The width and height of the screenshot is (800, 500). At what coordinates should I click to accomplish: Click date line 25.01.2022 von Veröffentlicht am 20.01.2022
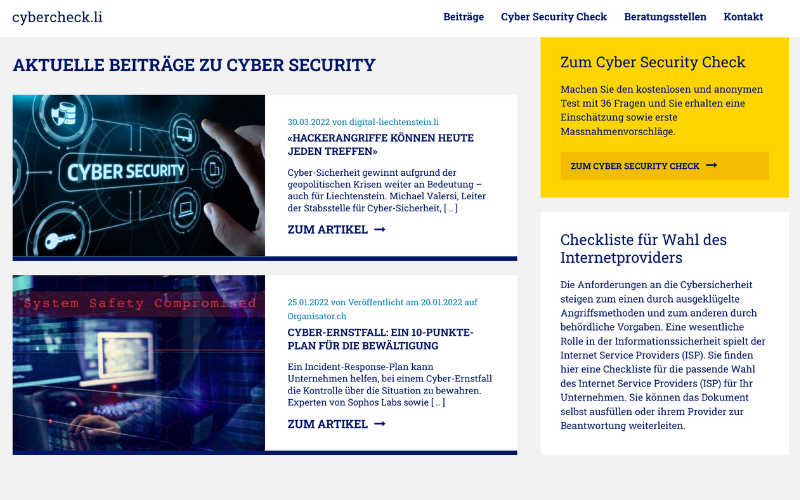pyautogui.click(x=382, y=309)
